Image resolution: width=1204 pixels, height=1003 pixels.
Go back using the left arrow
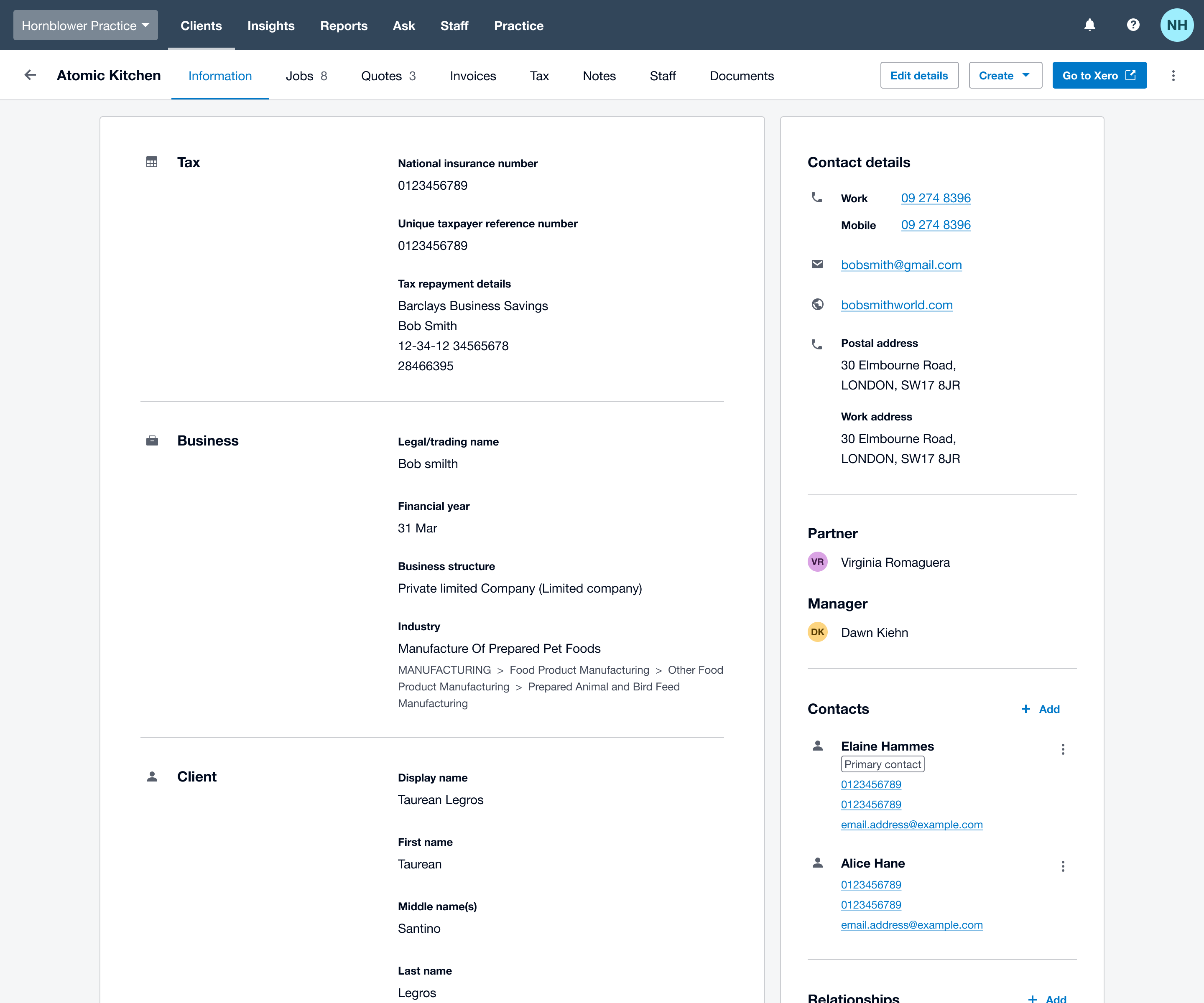coord(31,75)
